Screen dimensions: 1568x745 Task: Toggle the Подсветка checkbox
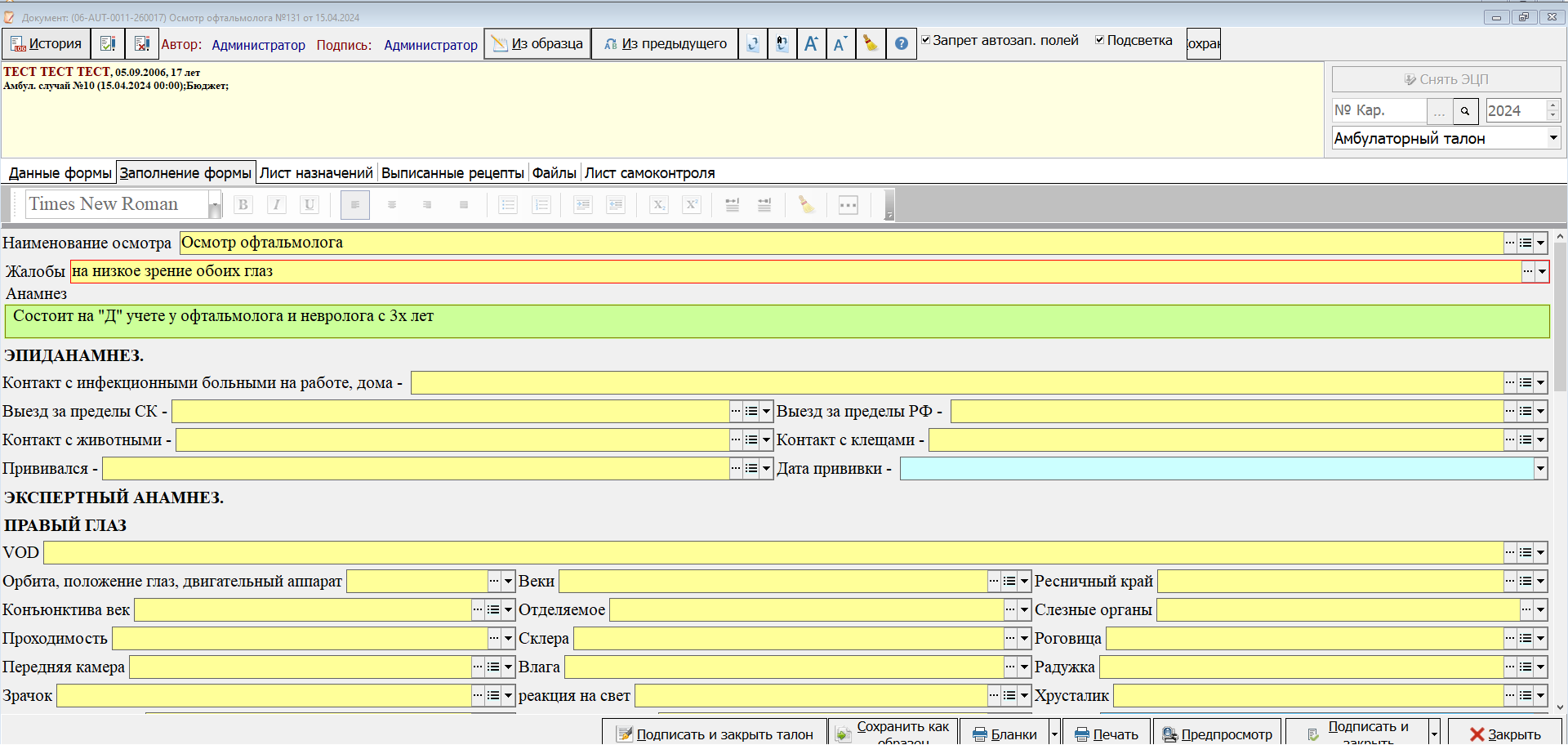pos(1100,40)
